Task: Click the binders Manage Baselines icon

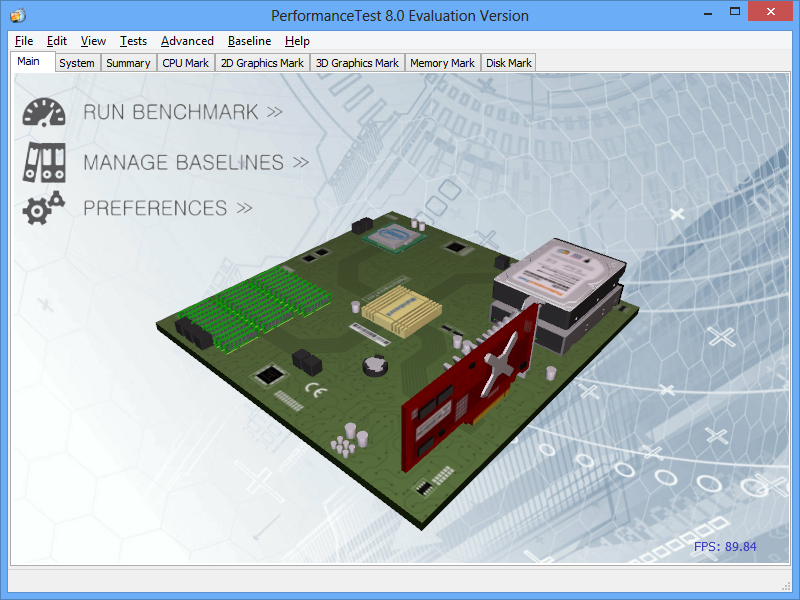Action: click(x=44, y=162)
